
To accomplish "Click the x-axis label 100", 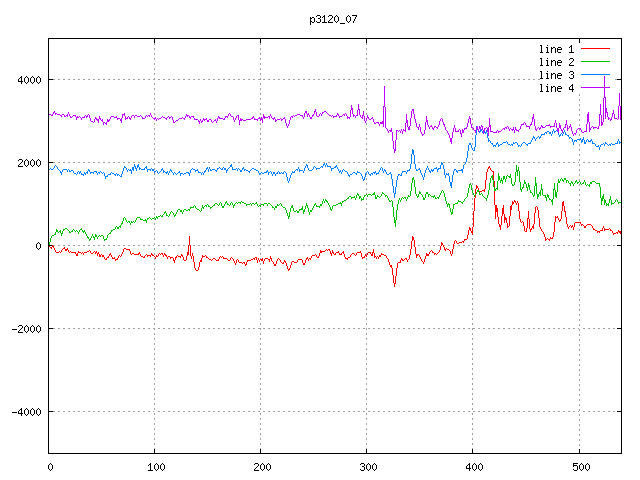I will [156, 467].
